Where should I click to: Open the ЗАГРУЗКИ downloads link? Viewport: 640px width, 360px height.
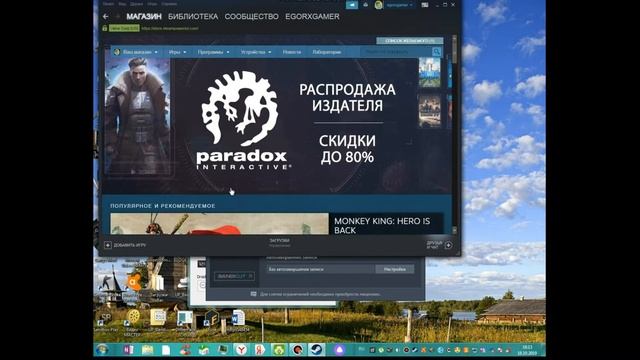click(280, 241)
